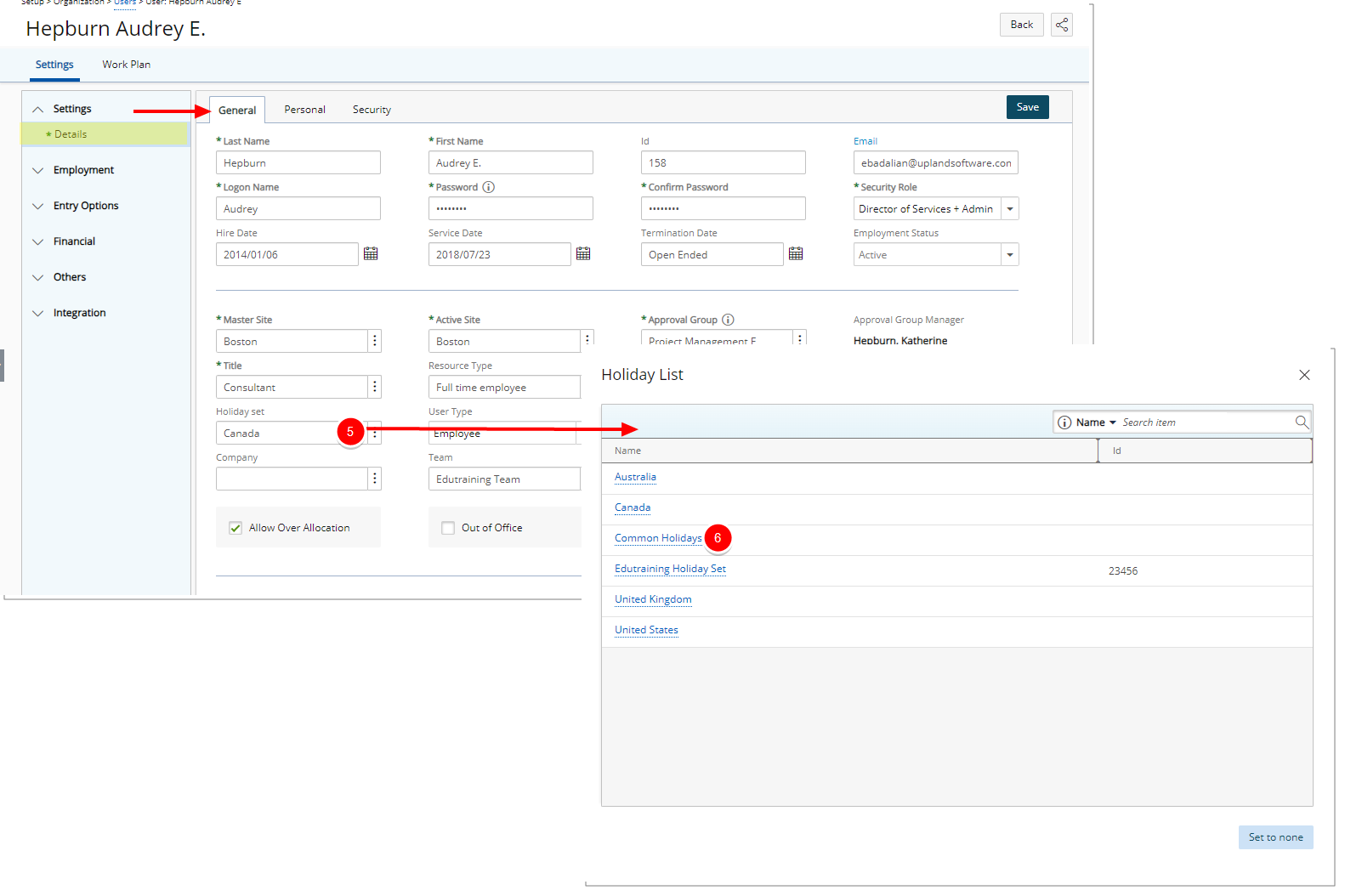The width and height of the screenshot is (1345, 896).
Task: Click the Service Date field
Action: [x=500, y=255]
